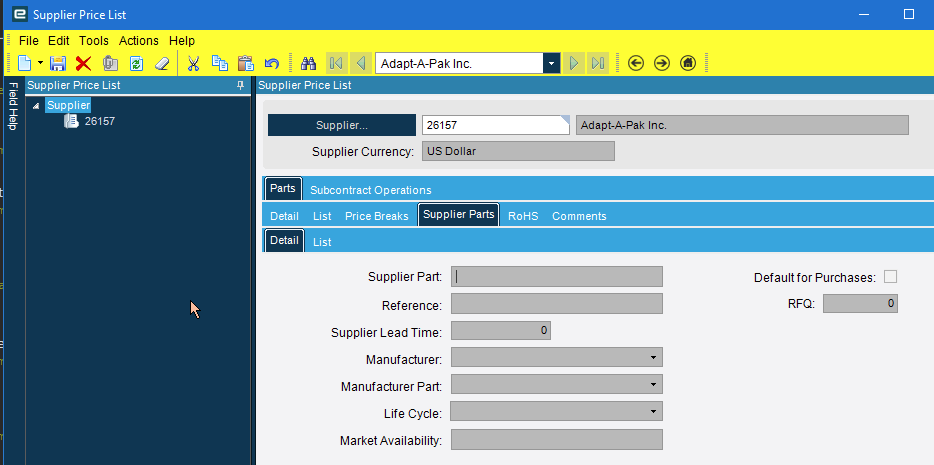Image resolution: width=934 pixels, height=465 pixels.
Task: Click the Adapt-A-Pak Inc. supplier name field
Action: pos(742,125)
